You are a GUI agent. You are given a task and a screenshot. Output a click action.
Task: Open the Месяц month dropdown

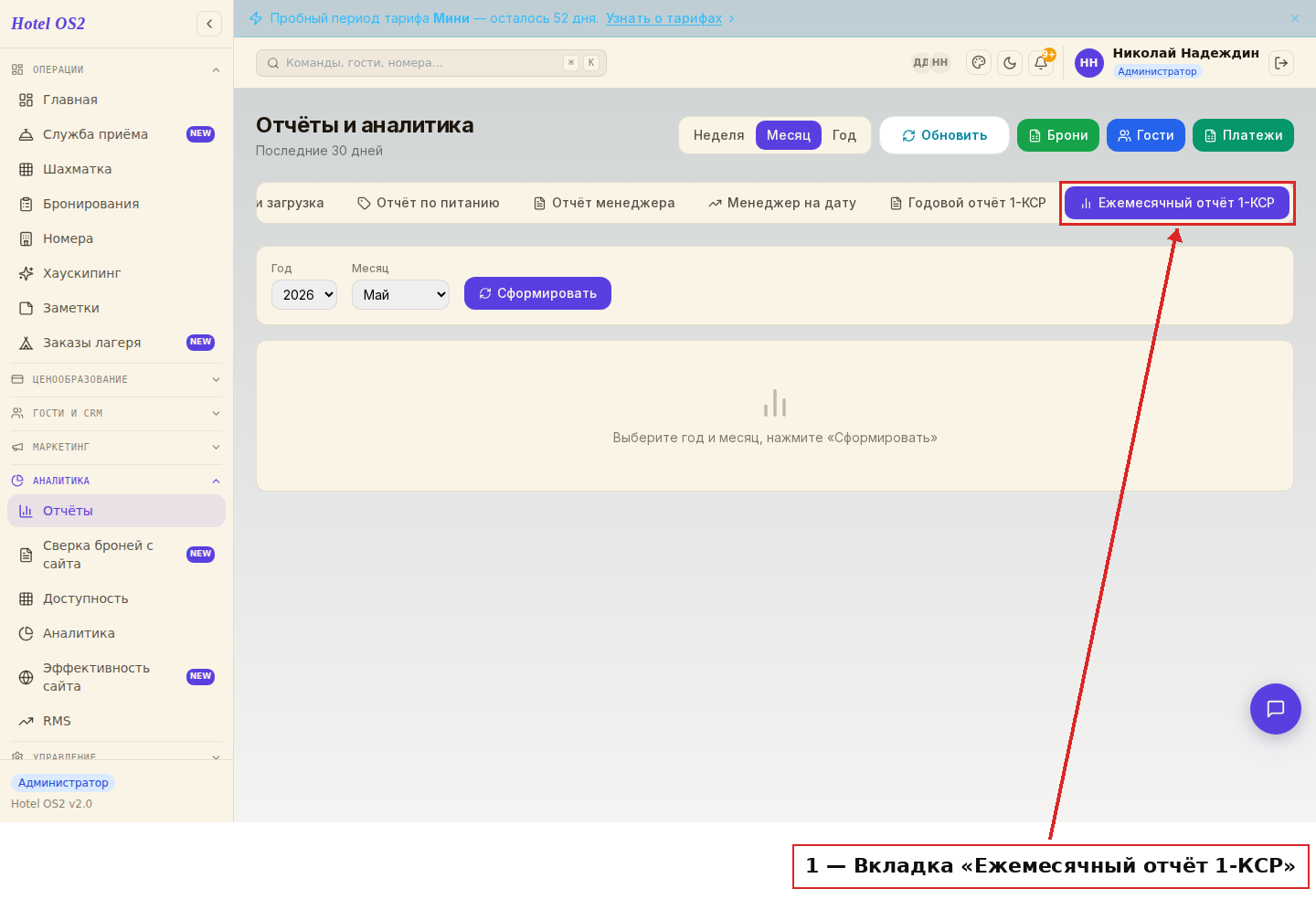point(400,294)
